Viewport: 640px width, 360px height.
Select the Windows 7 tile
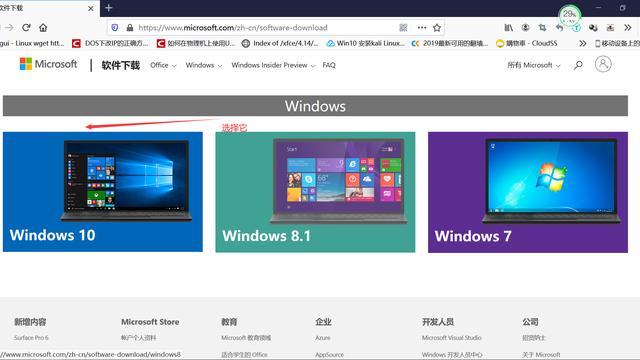point(528,192)
